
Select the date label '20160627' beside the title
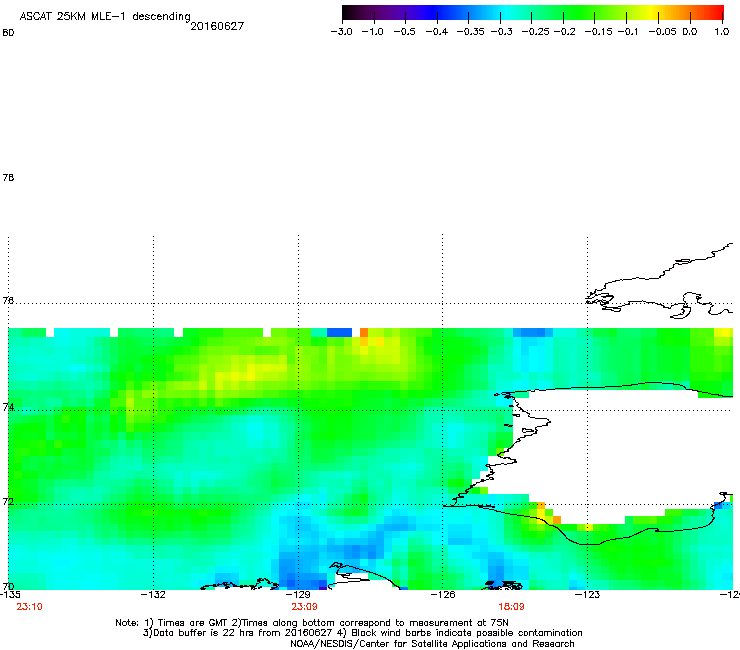(217, 26)
